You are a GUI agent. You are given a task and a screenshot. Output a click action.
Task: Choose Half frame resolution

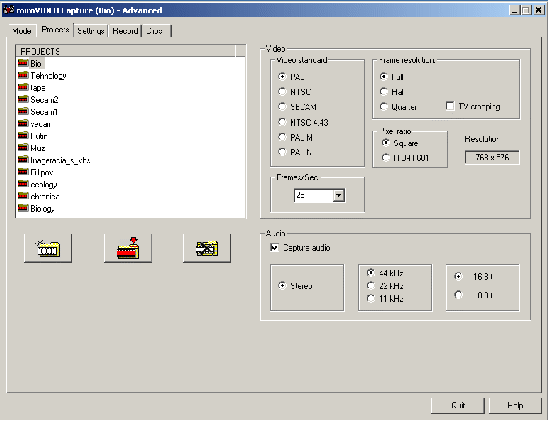[384, 92]
